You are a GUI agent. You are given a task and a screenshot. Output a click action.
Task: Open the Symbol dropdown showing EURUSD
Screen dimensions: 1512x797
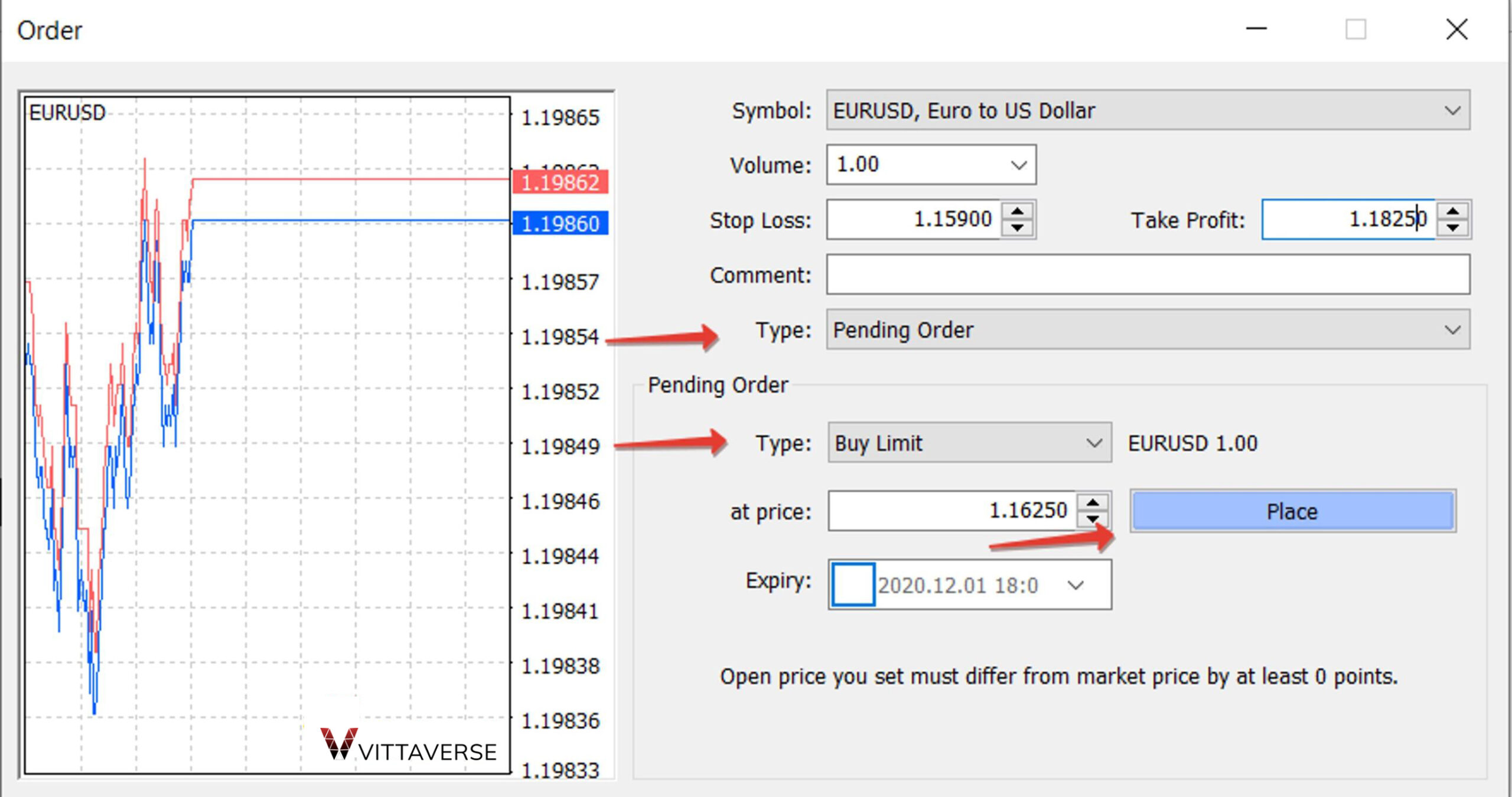click(1148, 110)
